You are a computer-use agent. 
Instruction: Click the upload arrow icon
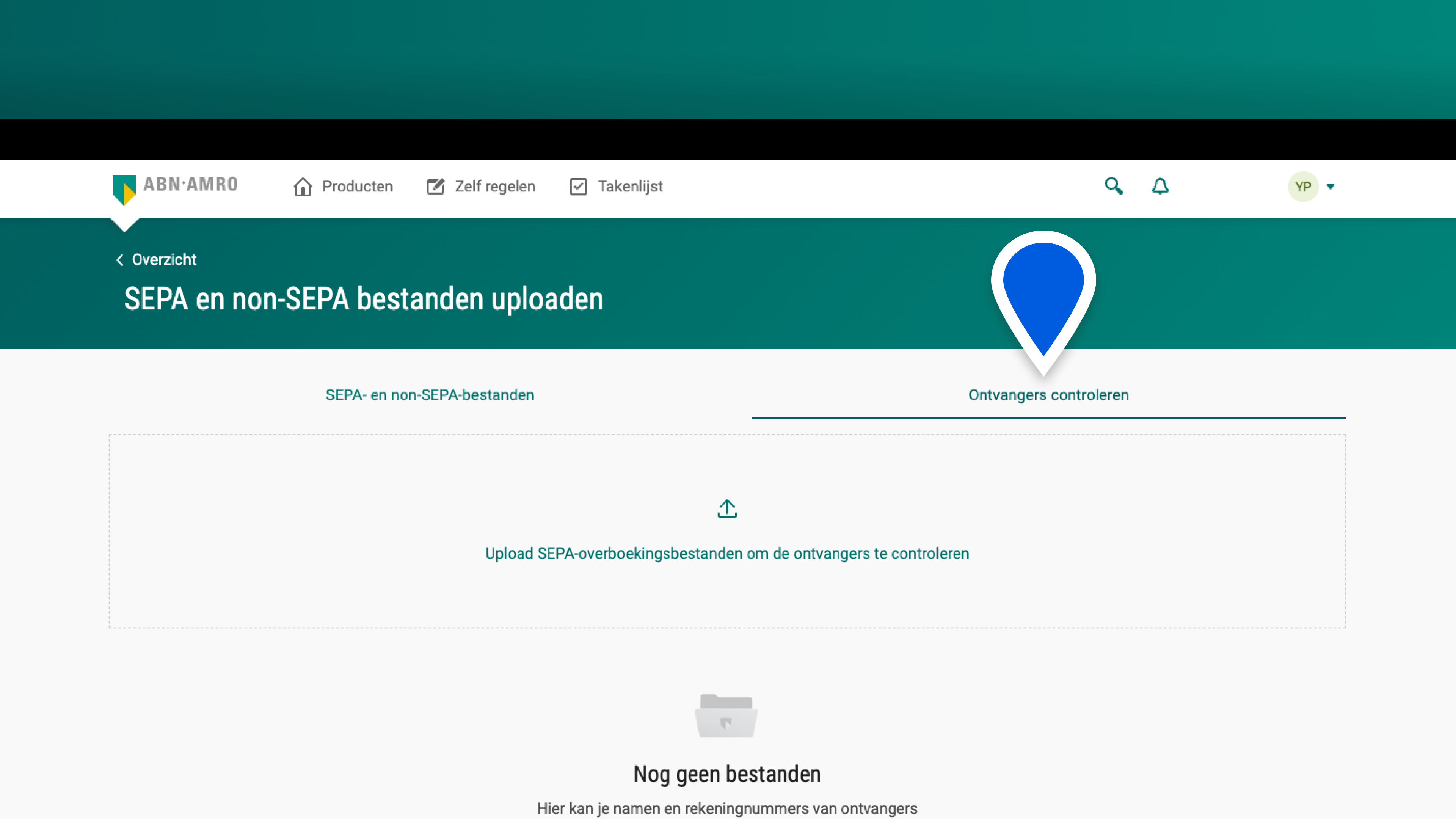[727, 509]
